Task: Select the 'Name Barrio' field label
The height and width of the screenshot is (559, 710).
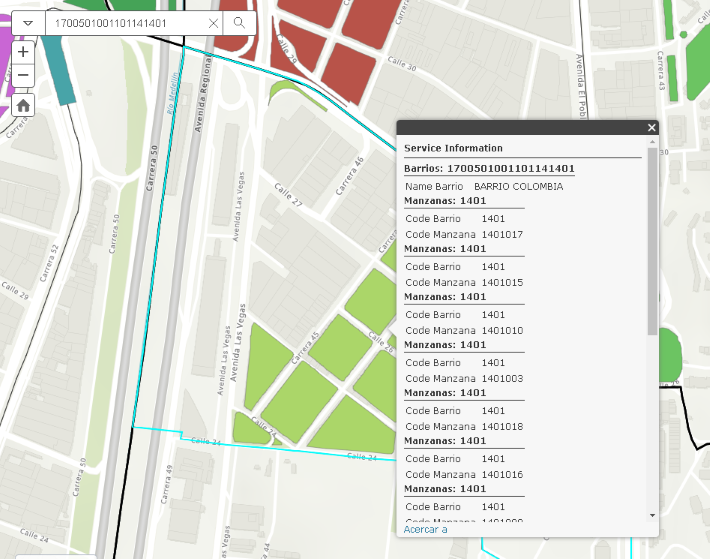Action: click(x=434, y=186)
